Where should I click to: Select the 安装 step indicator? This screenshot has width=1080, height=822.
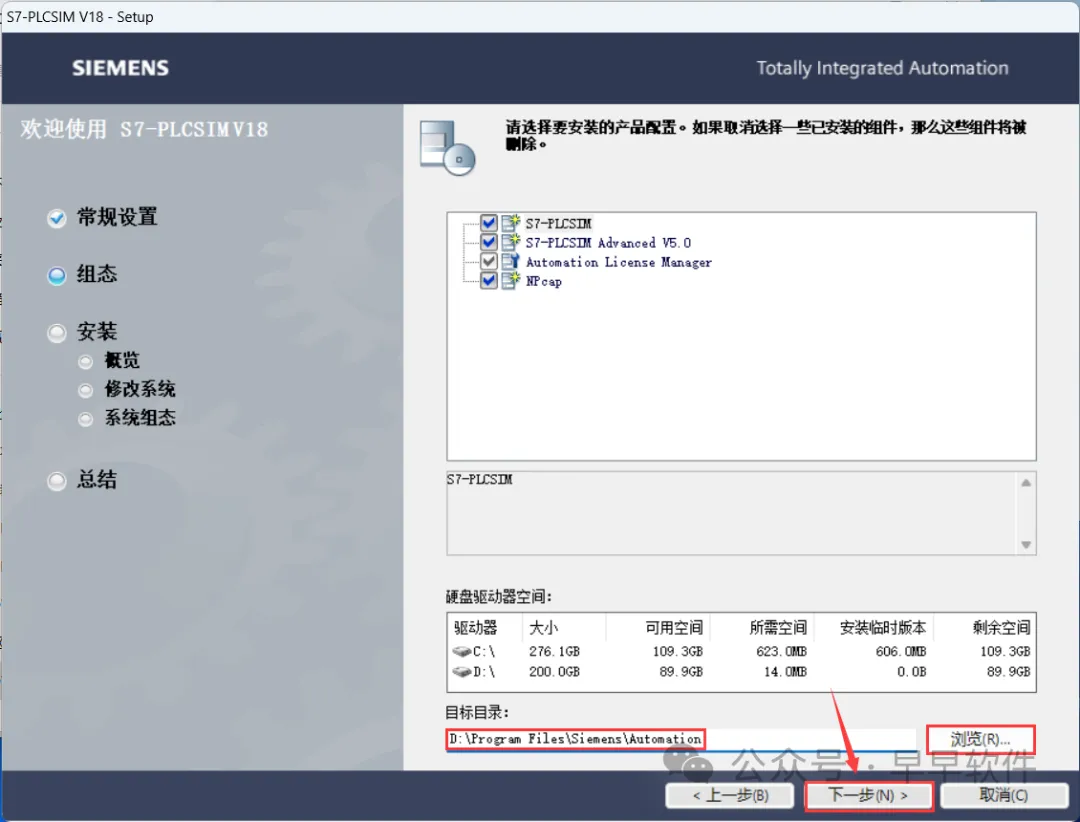pyautogui.click(x=56, y=333)
